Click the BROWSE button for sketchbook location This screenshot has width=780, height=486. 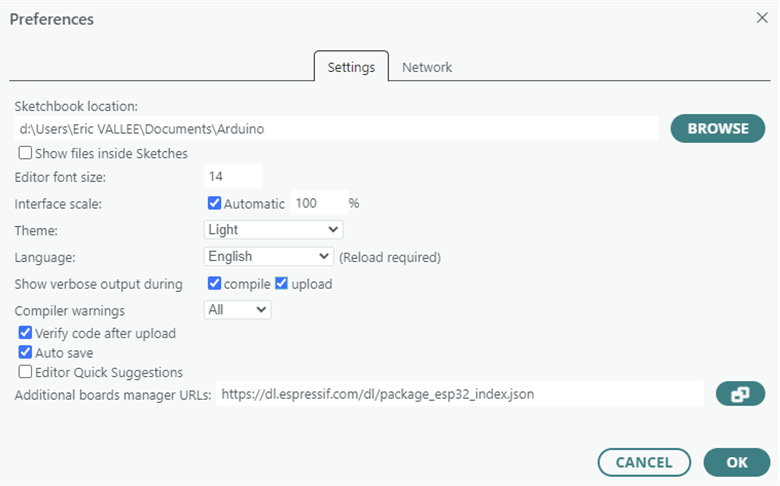coord(717,128)
